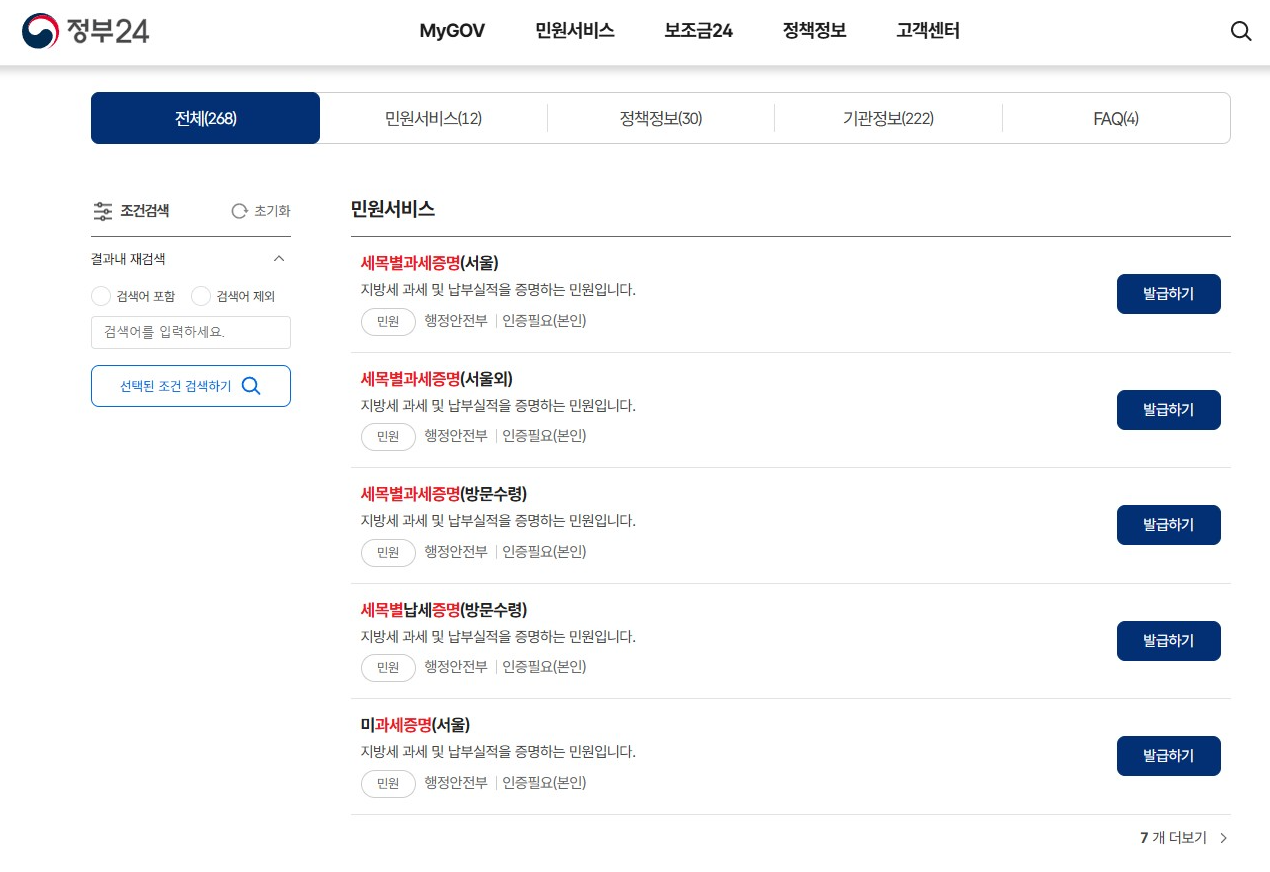The image size is (1270, 872).
Task: Click 발급하기 for 세목별과세증명(서울외)
Action: coord(1168,410)
